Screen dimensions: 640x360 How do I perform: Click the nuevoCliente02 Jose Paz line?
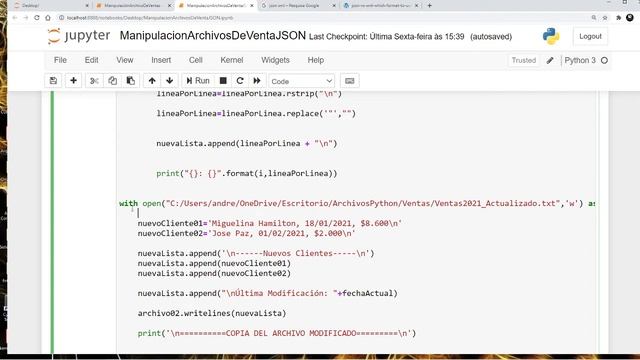tap(247, 233)
